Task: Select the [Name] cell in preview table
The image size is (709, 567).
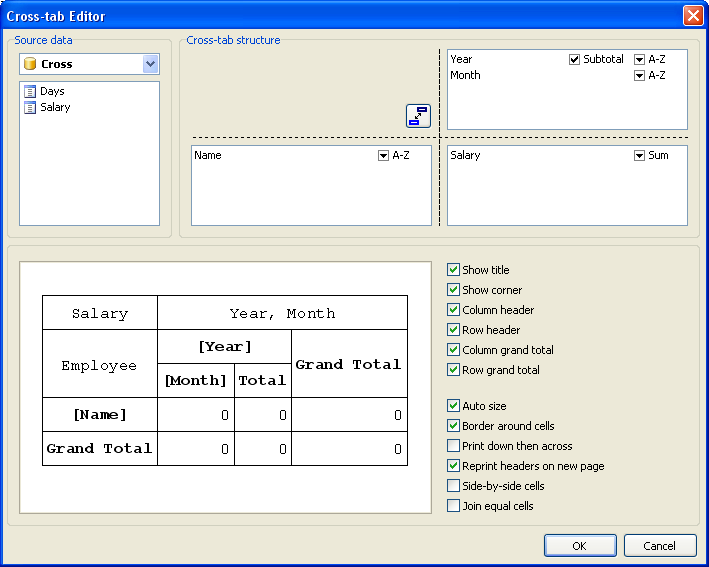Action: 100,414
